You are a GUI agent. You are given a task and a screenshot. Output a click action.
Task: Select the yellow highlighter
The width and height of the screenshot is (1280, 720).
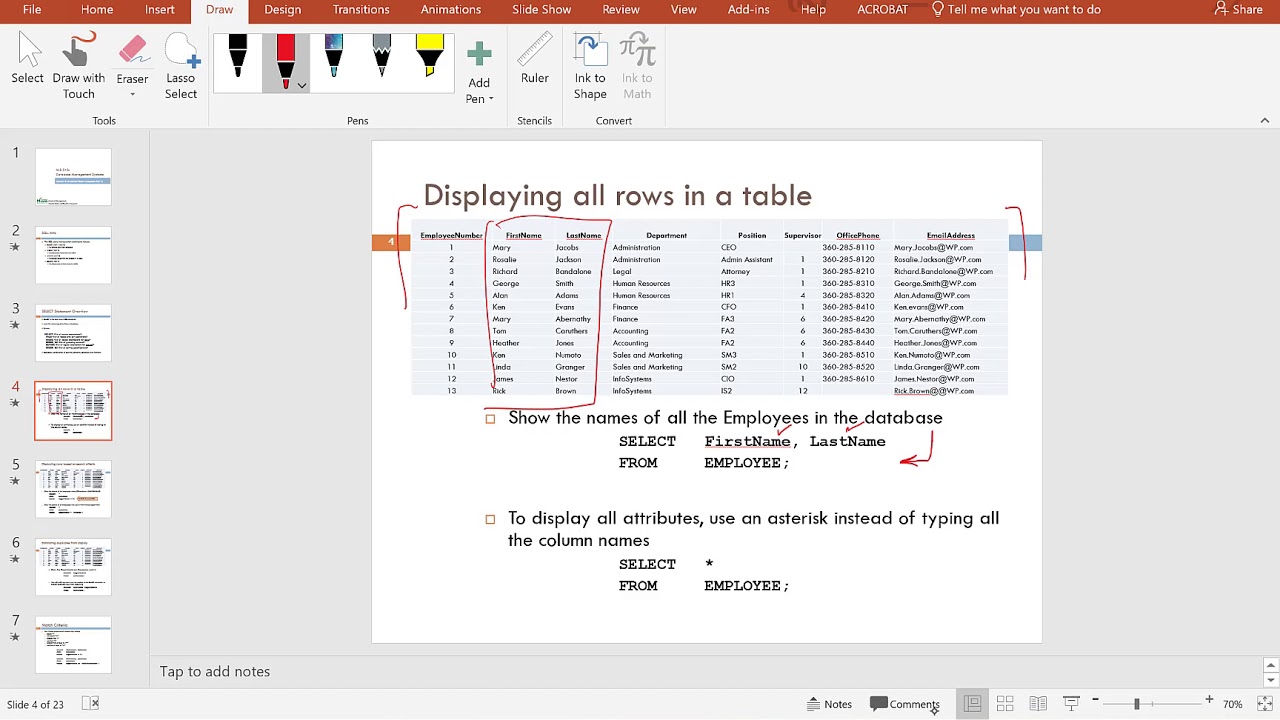[430, 57]
